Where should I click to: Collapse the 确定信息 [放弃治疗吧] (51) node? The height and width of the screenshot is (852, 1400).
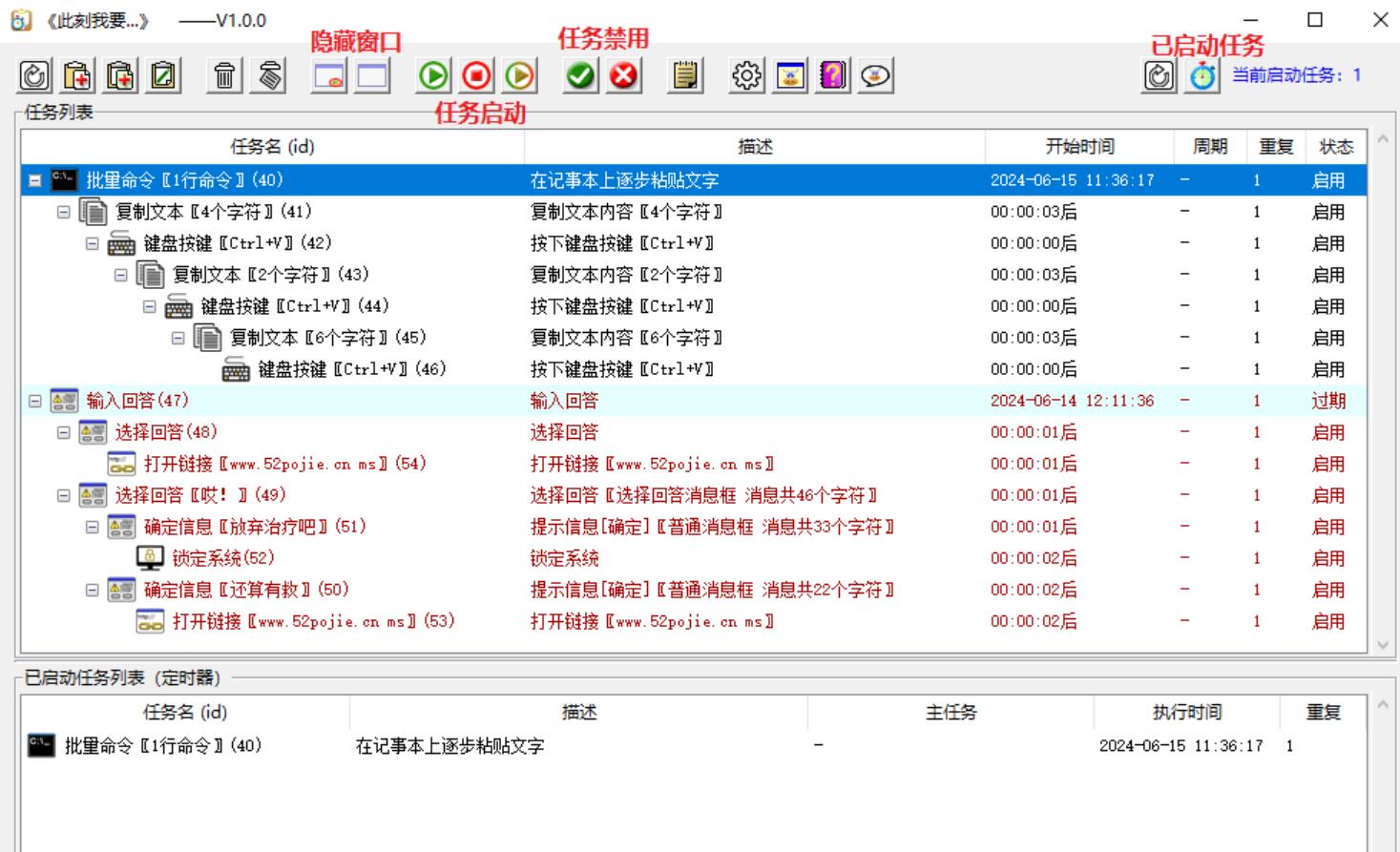pos(93,527)
